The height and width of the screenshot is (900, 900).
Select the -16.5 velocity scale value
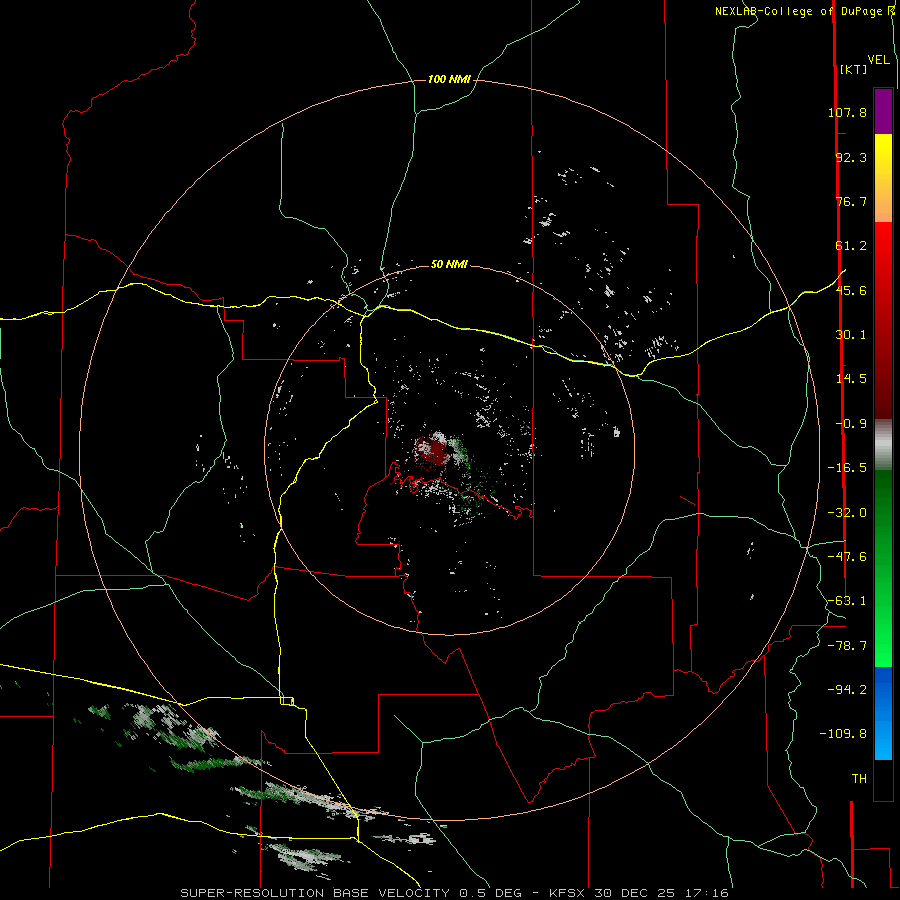click(847, 468)
